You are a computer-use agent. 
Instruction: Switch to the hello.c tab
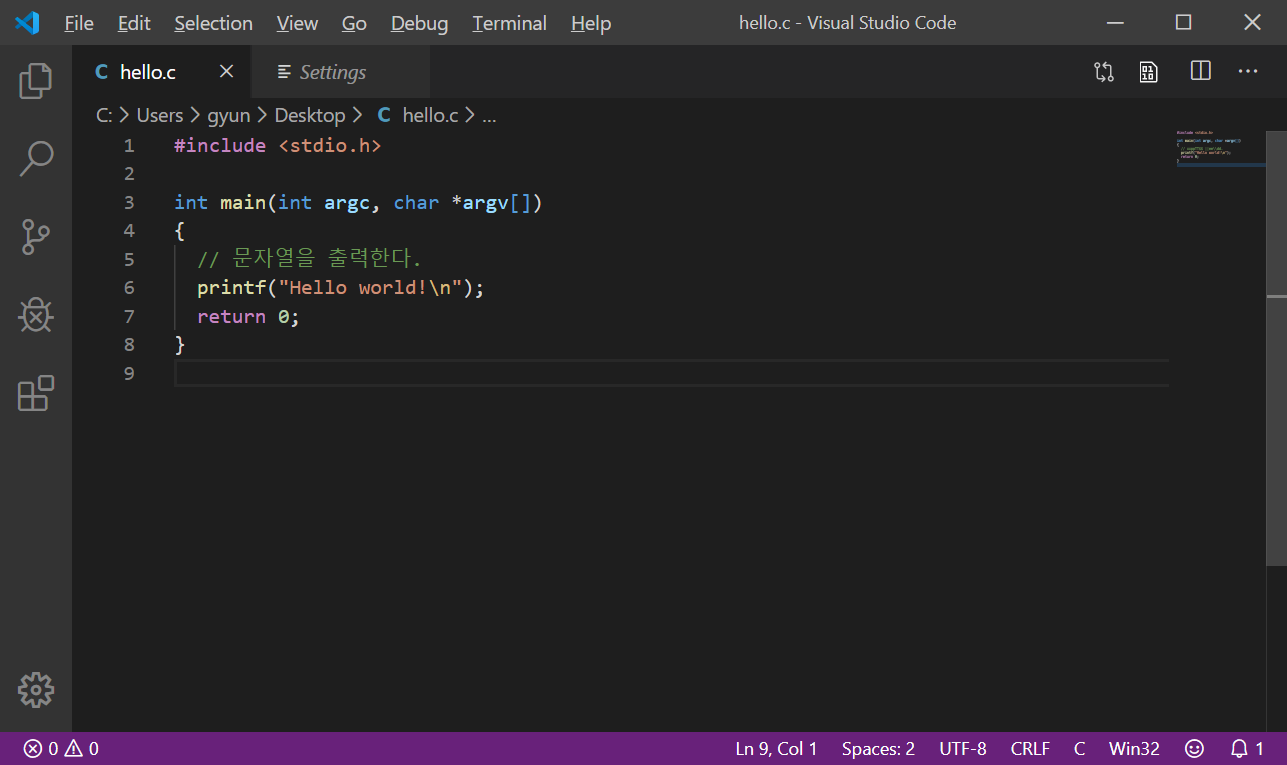[x=161, y=72]
